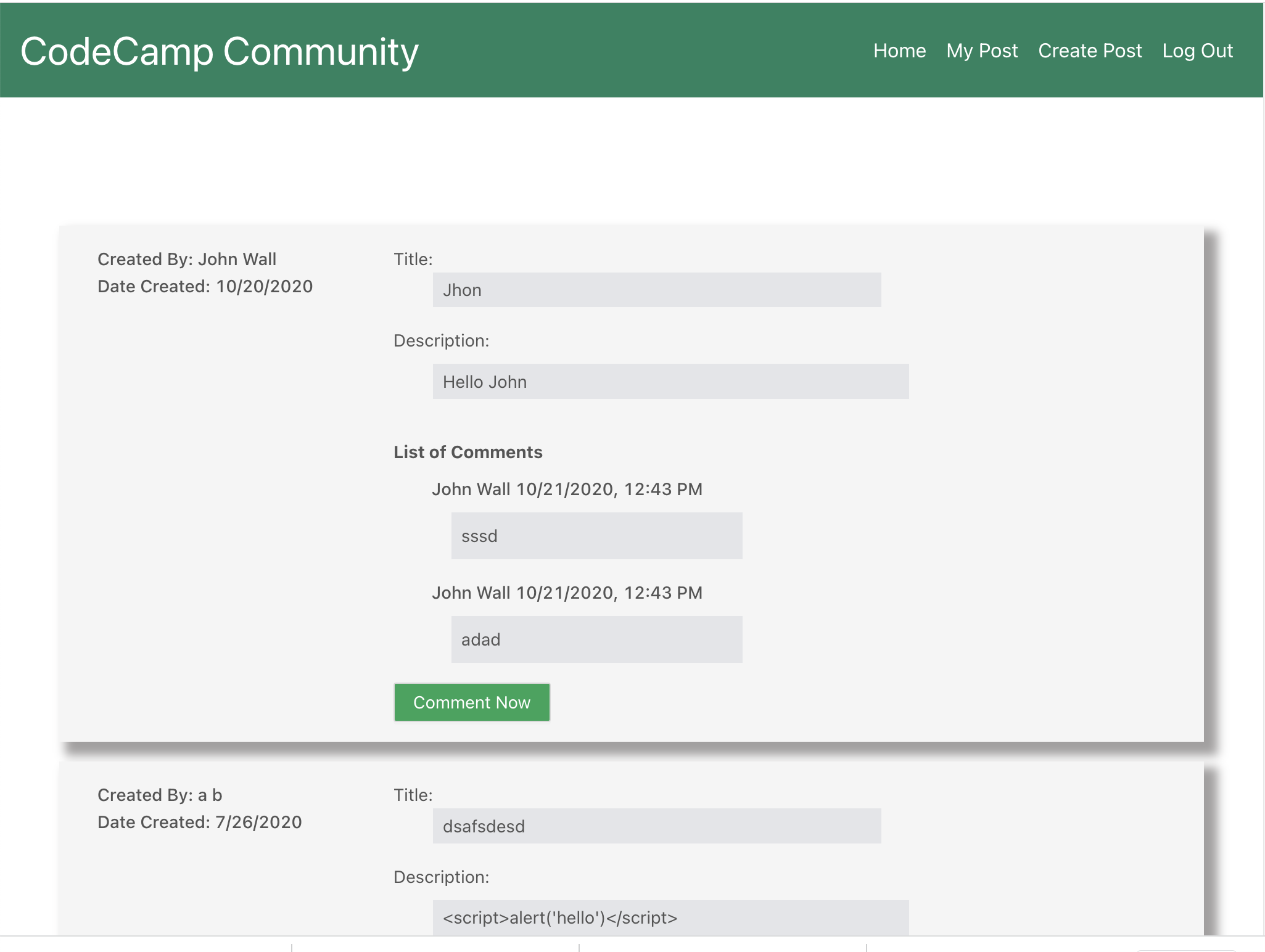Click the Date Created: 10/20/2020 text

[205, 286]
